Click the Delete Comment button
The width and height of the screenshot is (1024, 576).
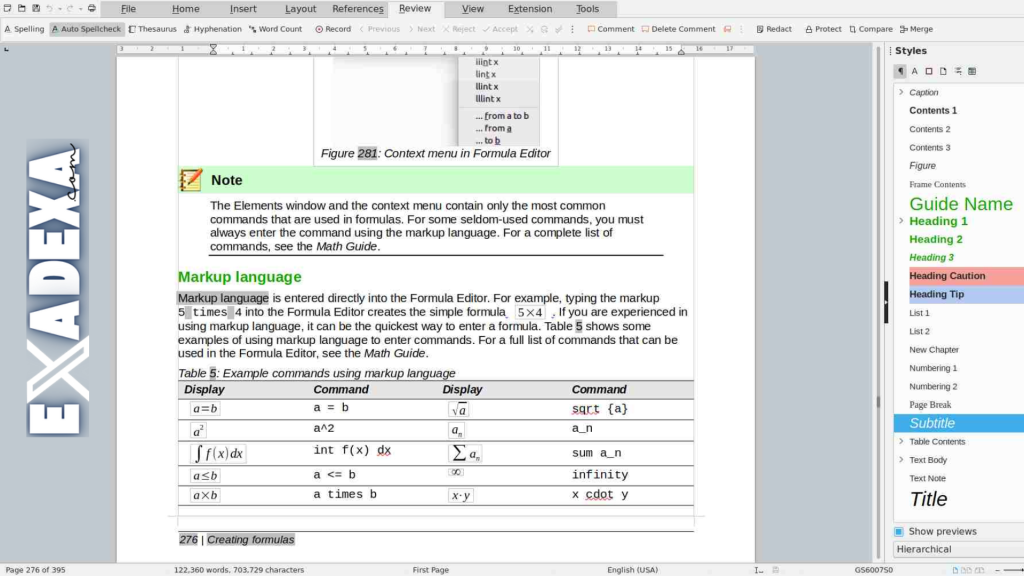pos(679,28)
